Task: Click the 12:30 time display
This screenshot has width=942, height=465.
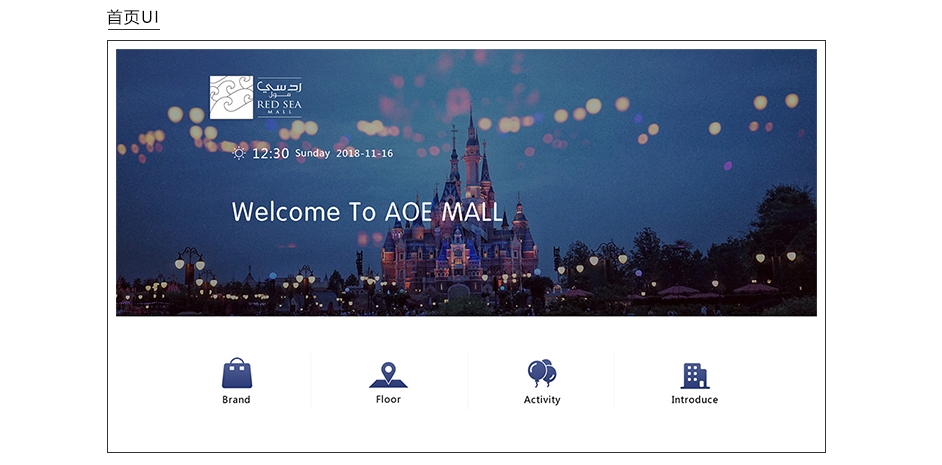Action: [270, 154]
